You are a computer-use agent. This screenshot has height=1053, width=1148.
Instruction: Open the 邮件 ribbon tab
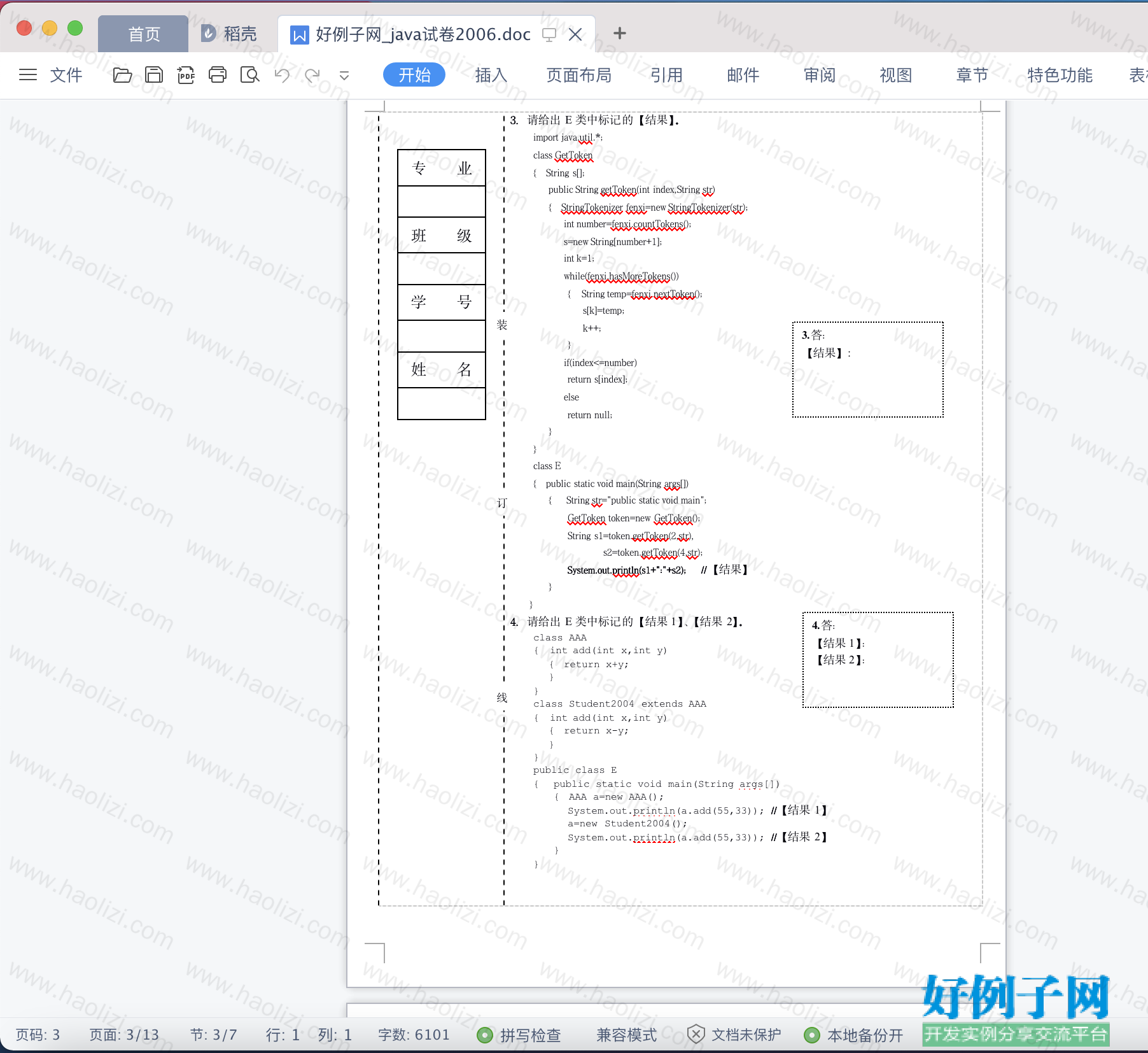(743, 75)
